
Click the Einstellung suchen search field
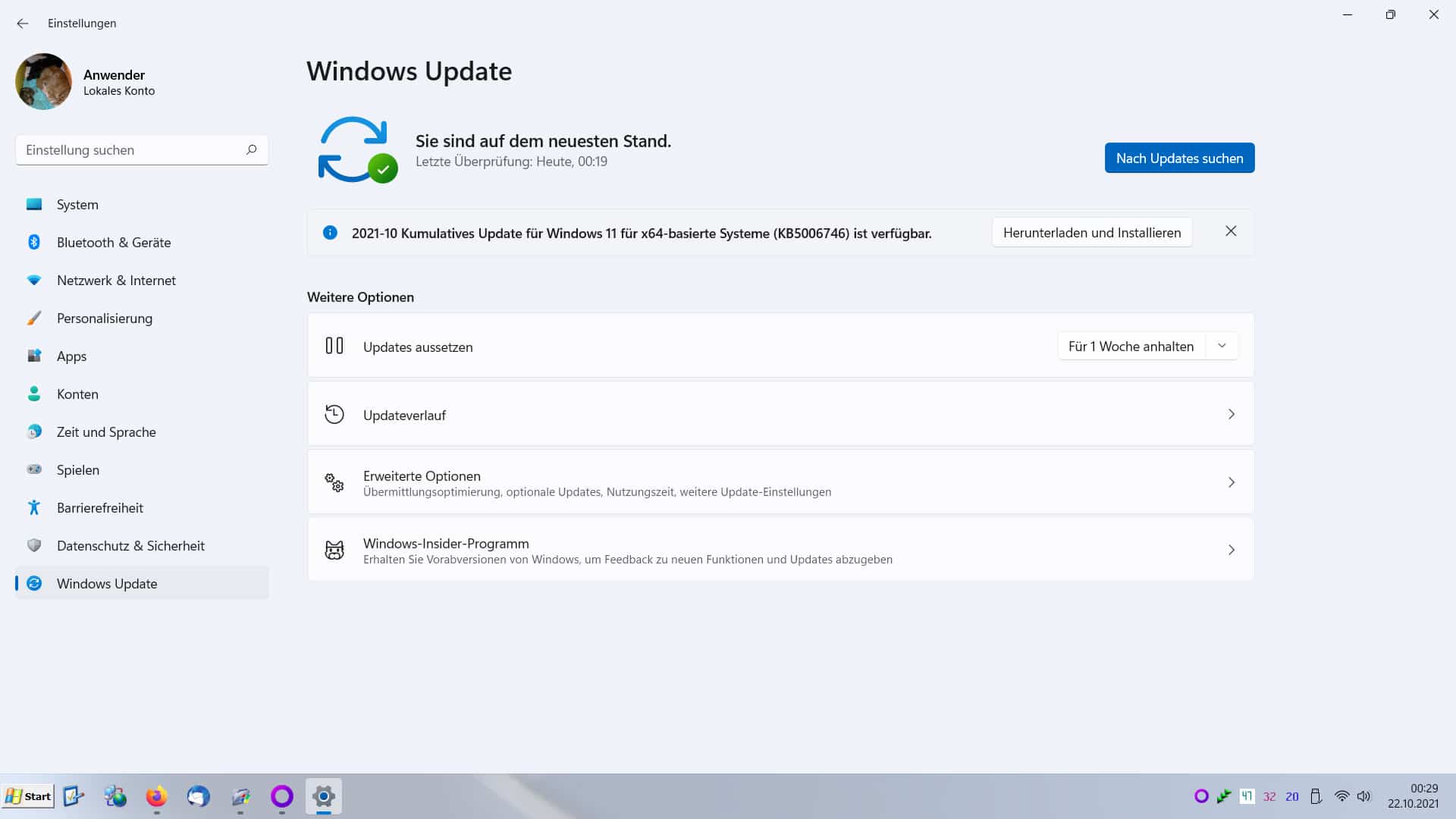pyautogui.click(x=142, y=150)
